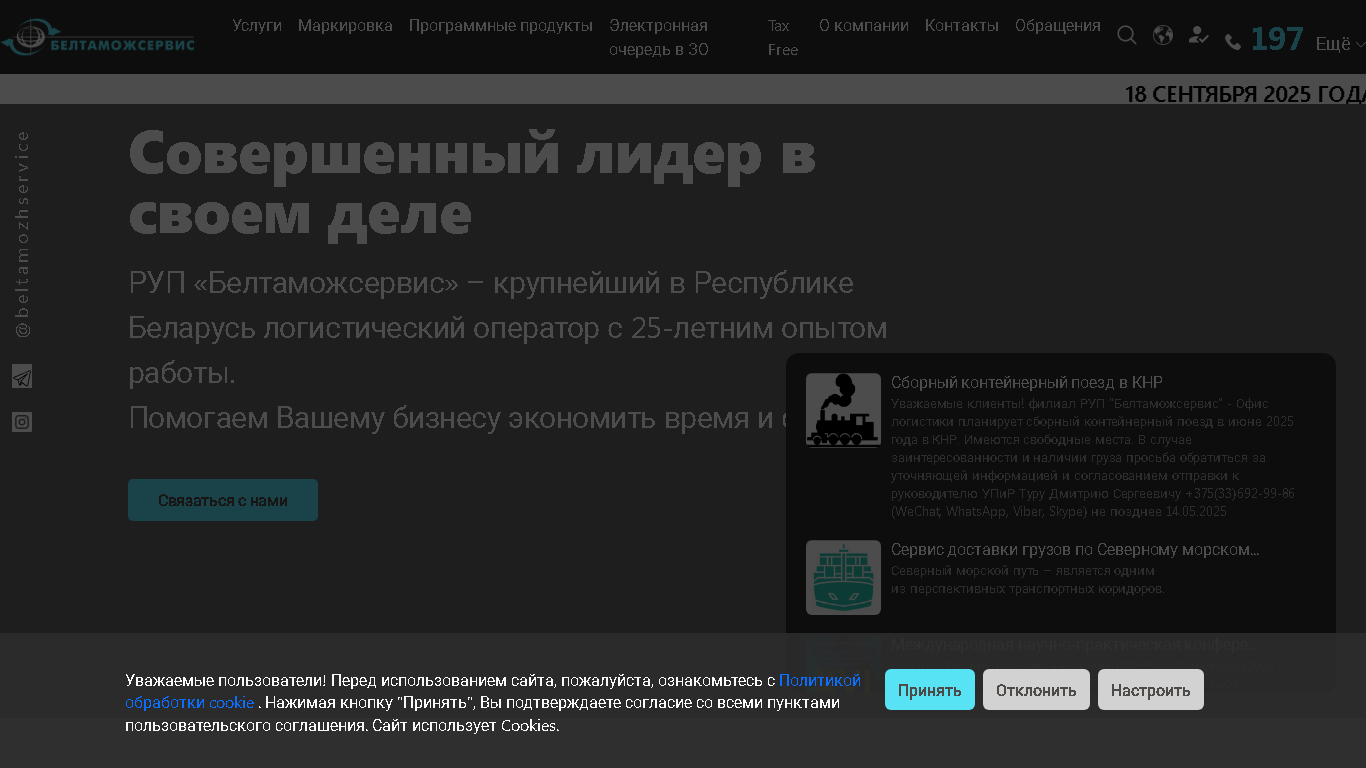Accept cookies with Принять button
Image resolution: width=1366 pixels, height=768 pixels.
point(930,690)
